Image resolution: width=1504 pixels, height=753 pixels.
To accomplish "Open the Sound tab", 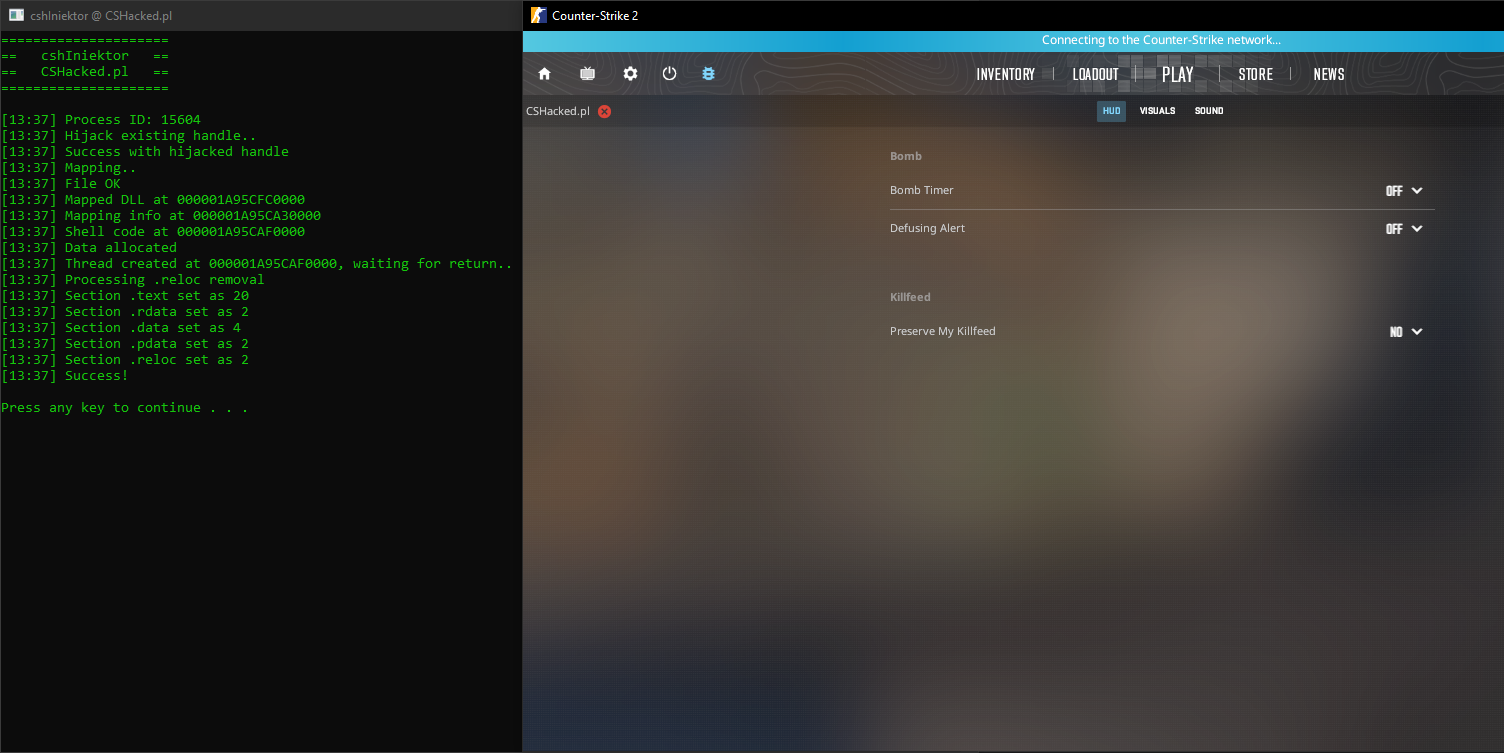I will (x=1208, y=111).
